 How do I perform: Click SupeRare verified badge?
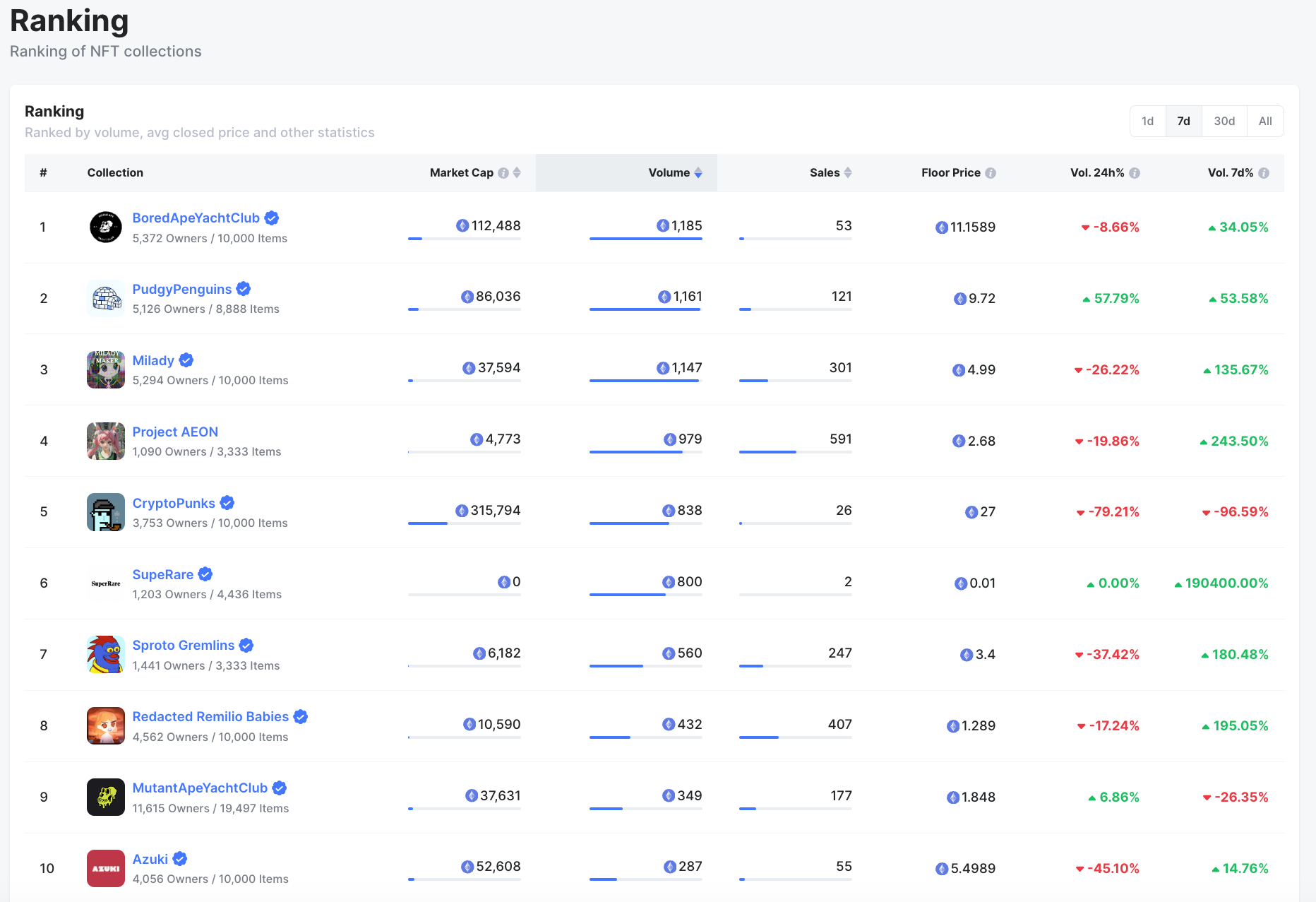[205, 574]
